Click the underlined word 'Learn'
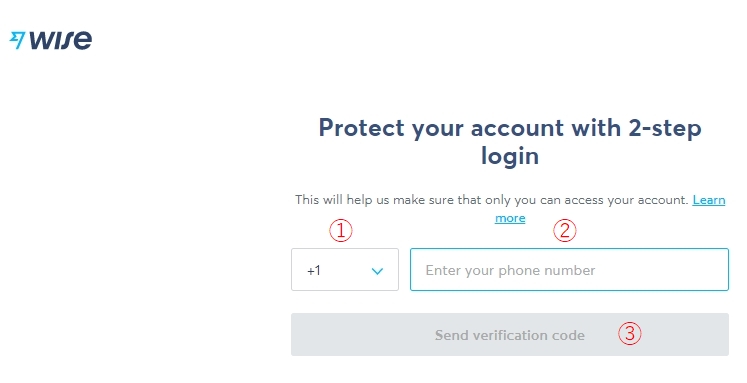Image resolution: width=747 pixels, height=383 pixels. click(709, 200)
